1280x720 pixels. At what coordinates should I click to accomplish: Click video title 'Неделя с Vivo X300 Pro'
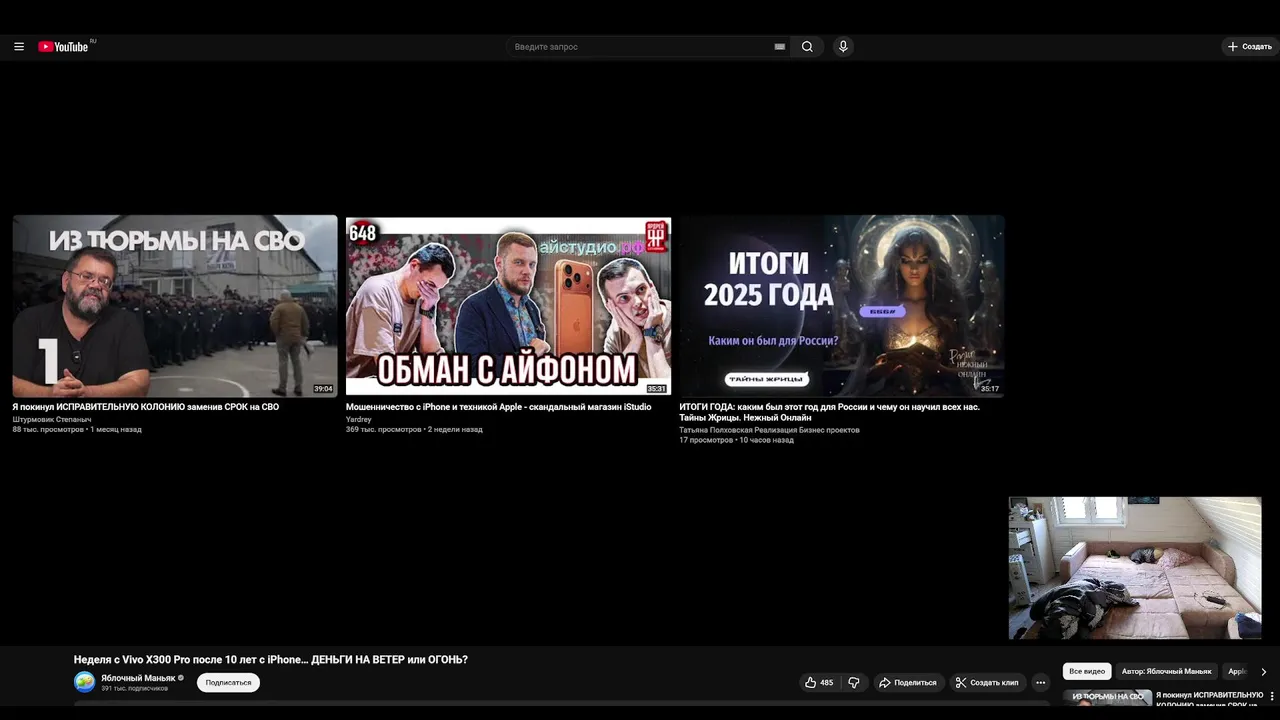point(271,660)
